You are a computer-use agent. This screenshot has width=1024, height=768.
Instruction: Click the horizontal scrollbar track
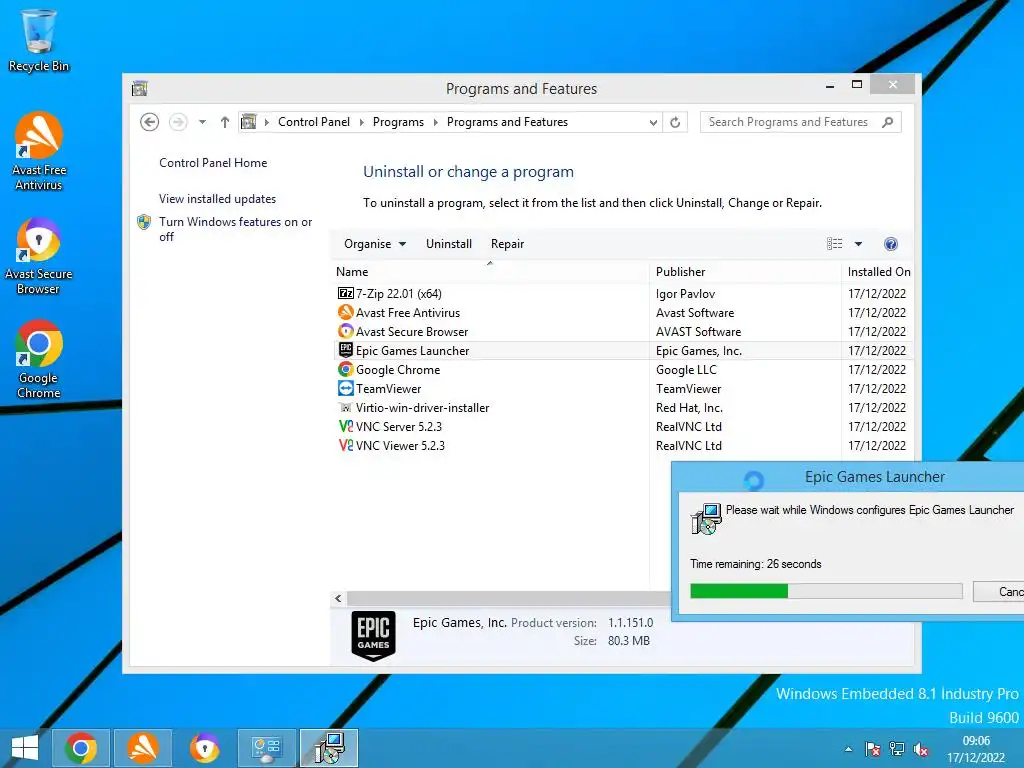click(x=509, y=598)
